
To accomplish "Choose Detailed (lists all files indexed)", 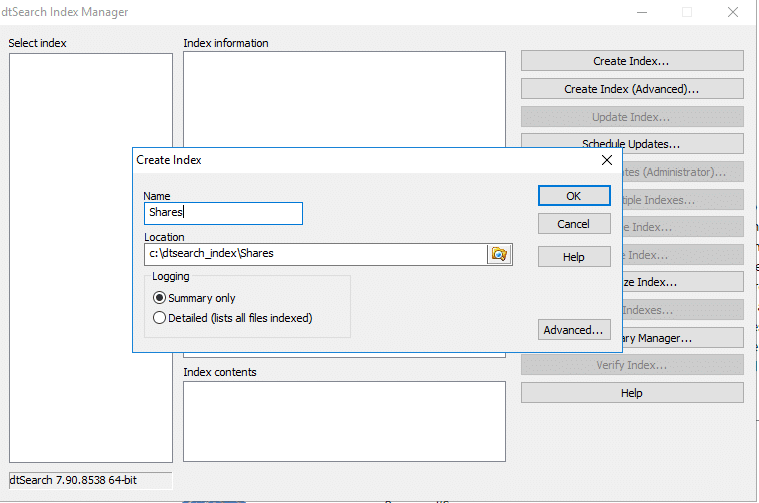I will [158, 318].
